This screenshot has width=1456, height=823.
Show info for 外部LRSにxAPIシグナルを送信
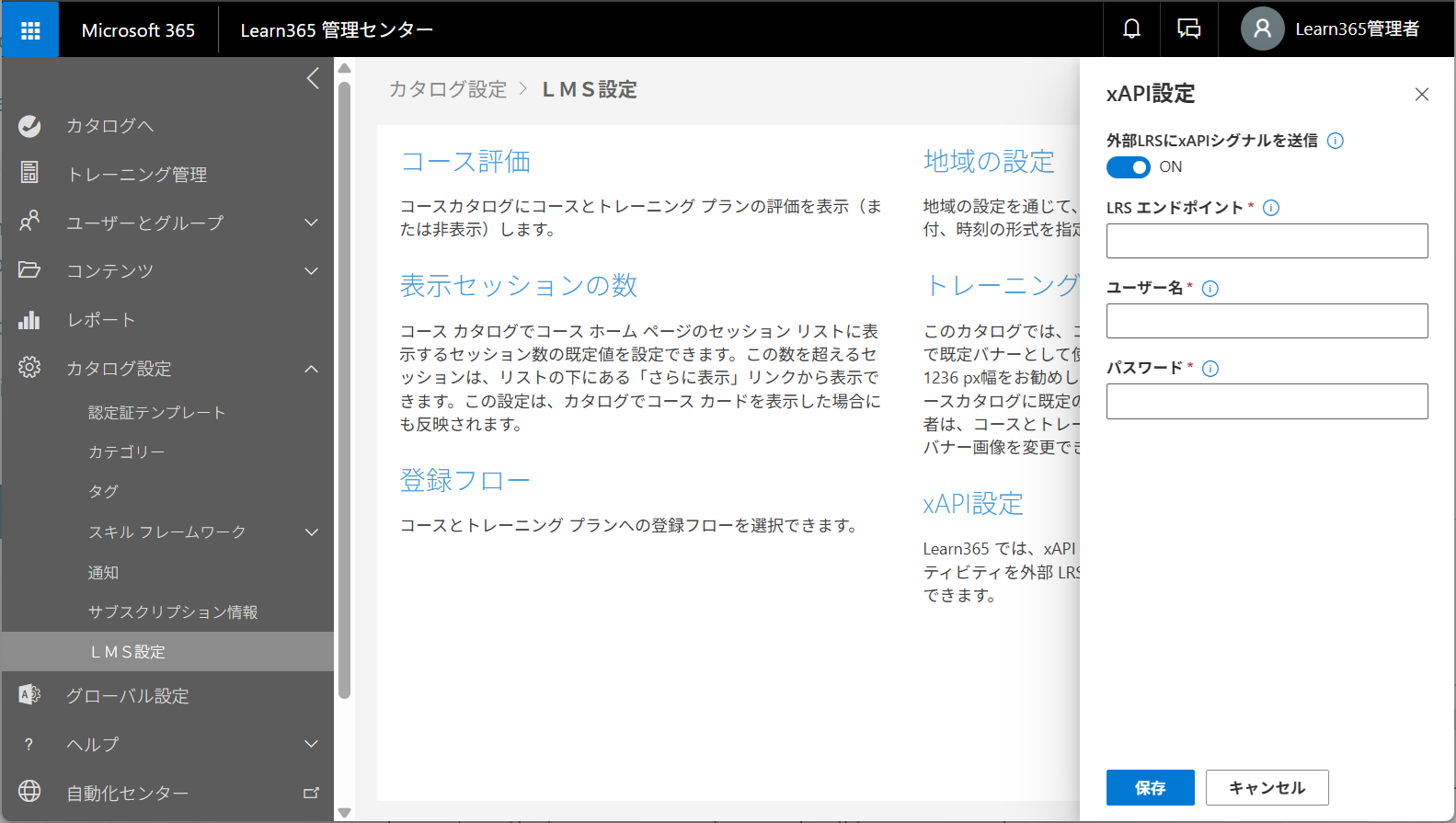point(1336,141)
